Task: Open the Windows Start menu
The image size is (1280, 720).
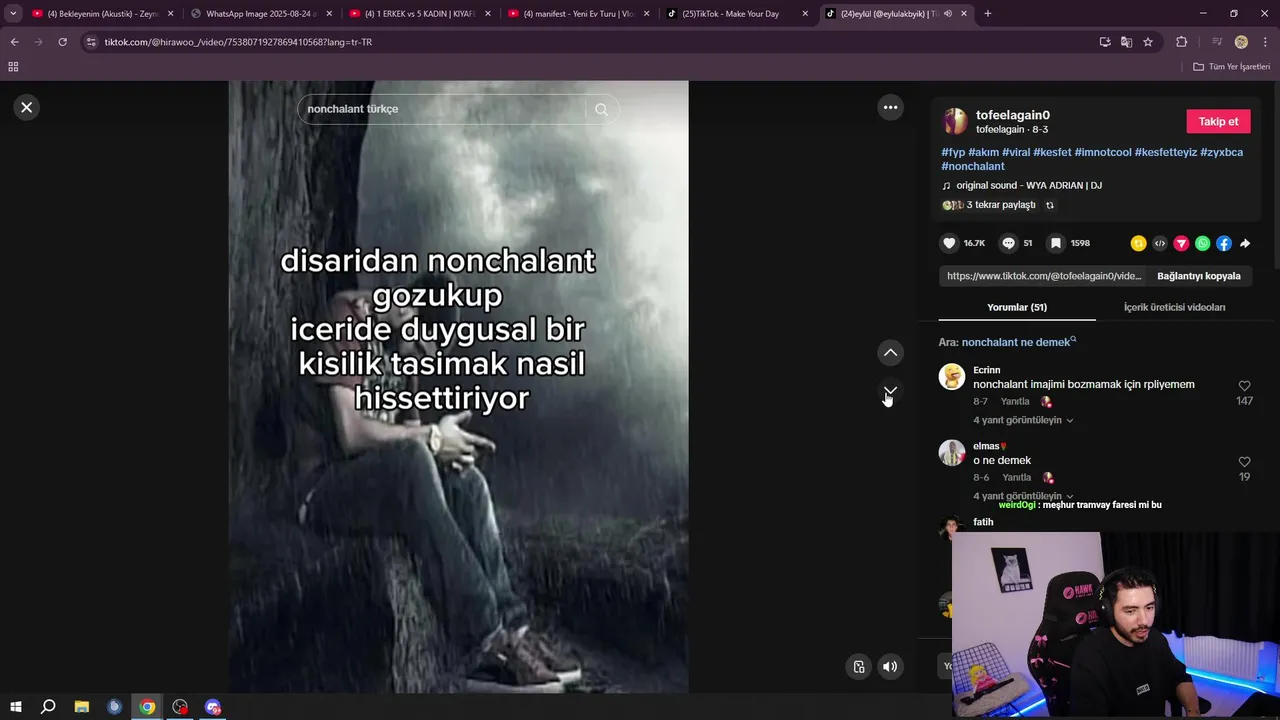Action: click(x=16, y=707)
